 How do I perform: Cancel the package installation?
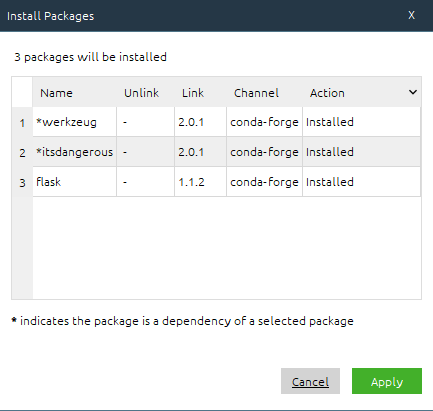(310, 381)
